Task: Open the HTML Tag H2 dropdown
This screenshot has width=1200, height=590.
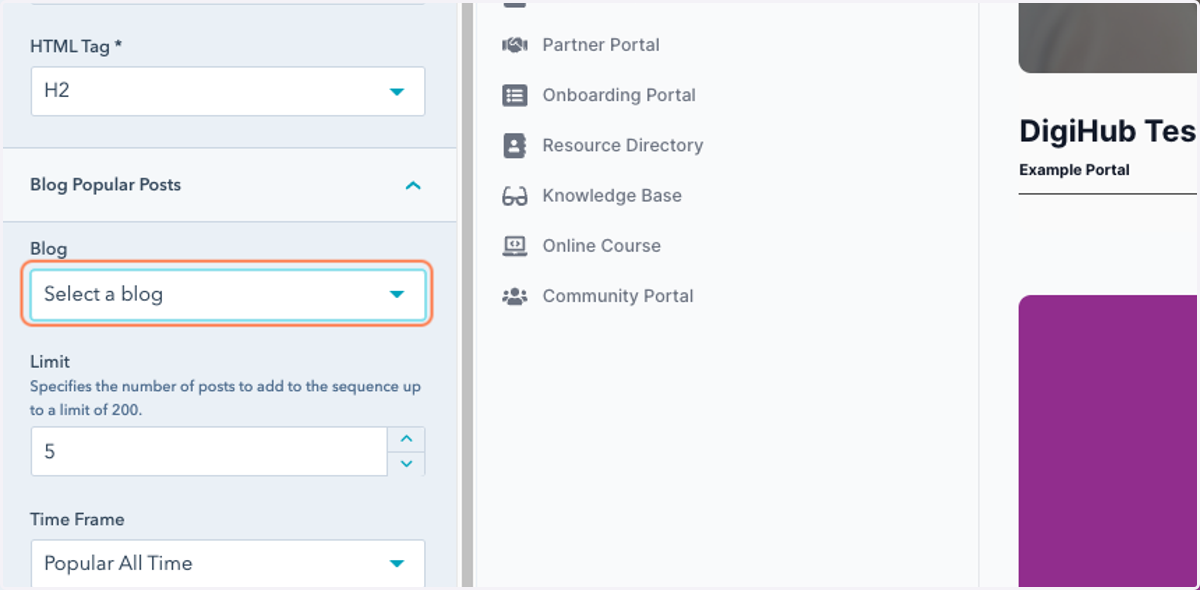Action: (228, 91)
